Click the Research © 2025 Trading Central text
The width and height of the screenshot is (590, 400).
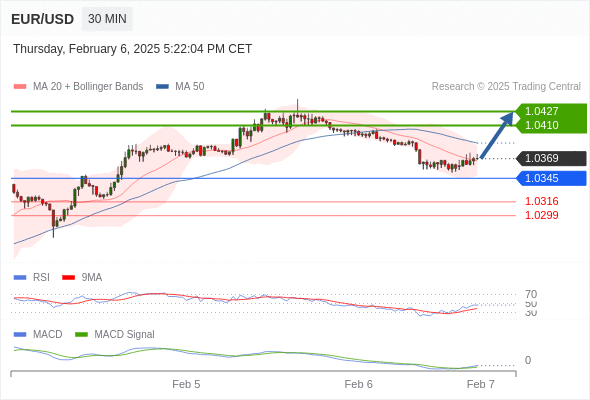[x=506, y=87]
